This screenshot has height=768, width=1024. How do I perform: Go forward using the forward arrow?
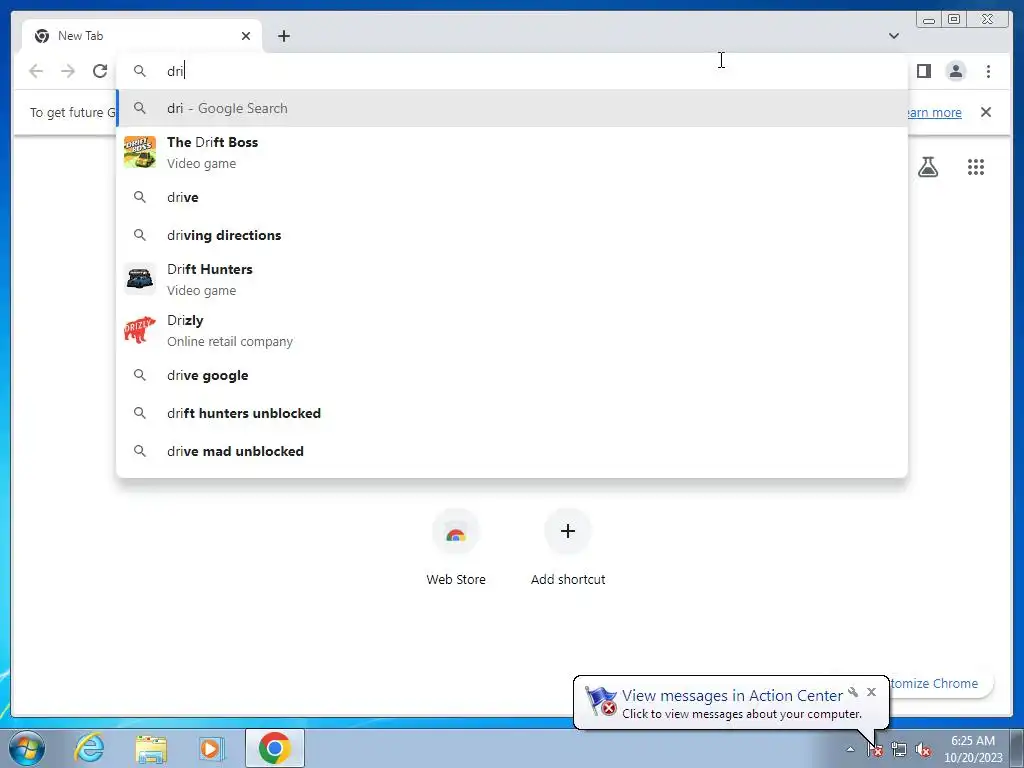[x=68, y=71]
